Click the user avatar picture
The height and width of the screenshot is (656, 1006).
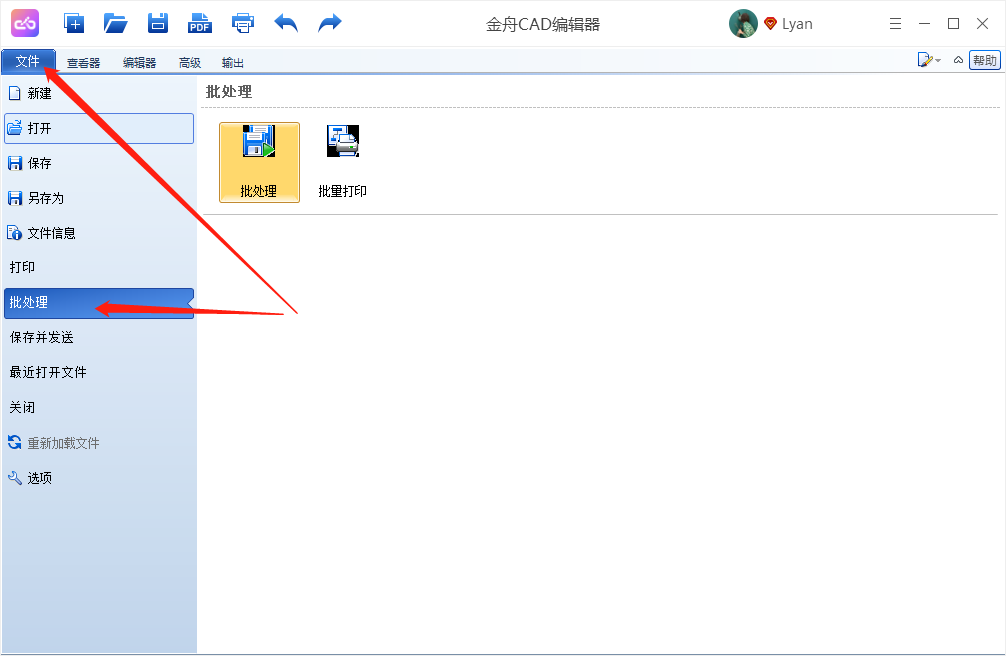(x=743, y=24)
